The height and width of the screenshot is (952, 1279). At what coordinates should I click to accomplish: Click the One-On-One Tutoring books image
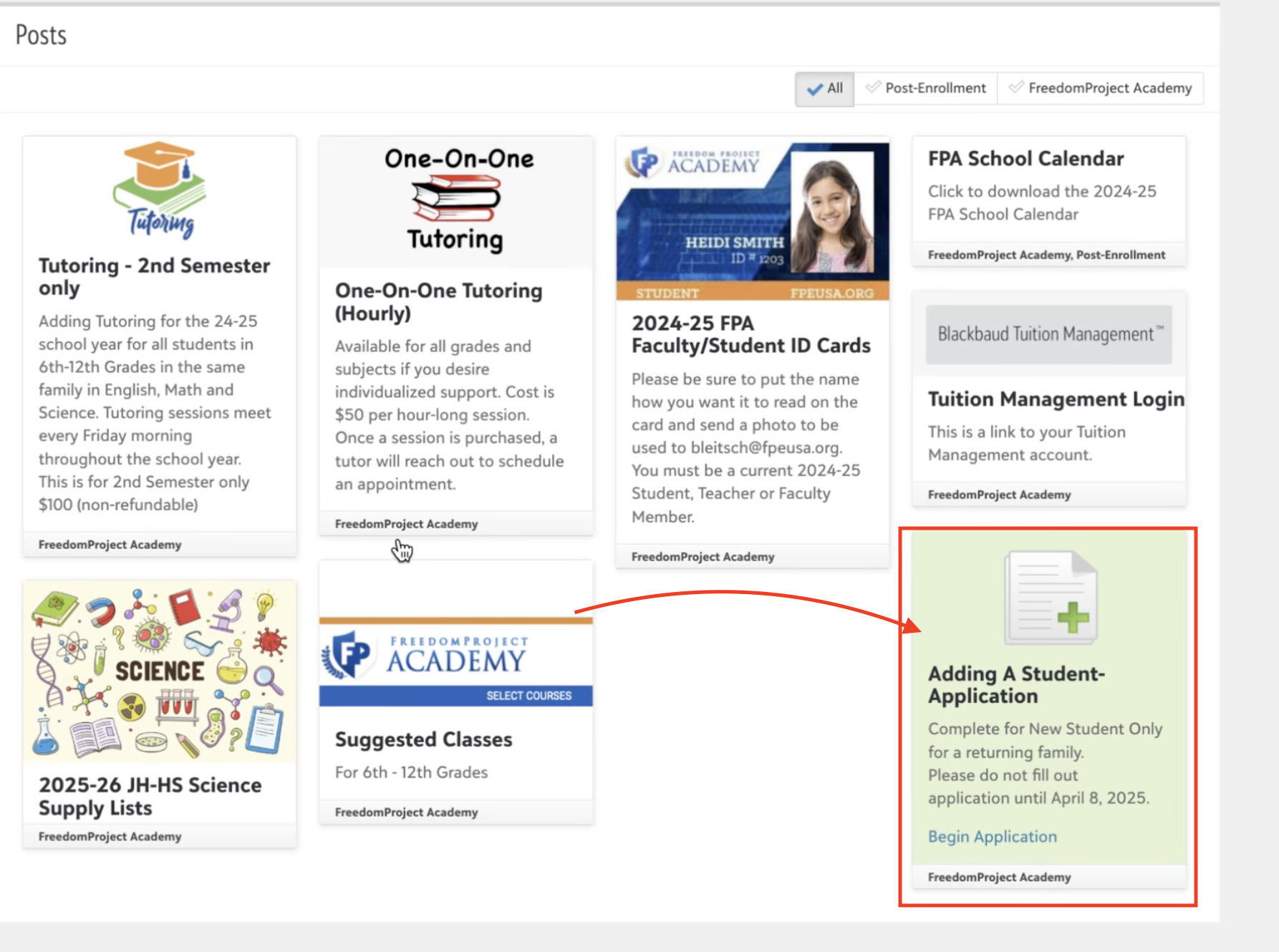pos(456,202)
